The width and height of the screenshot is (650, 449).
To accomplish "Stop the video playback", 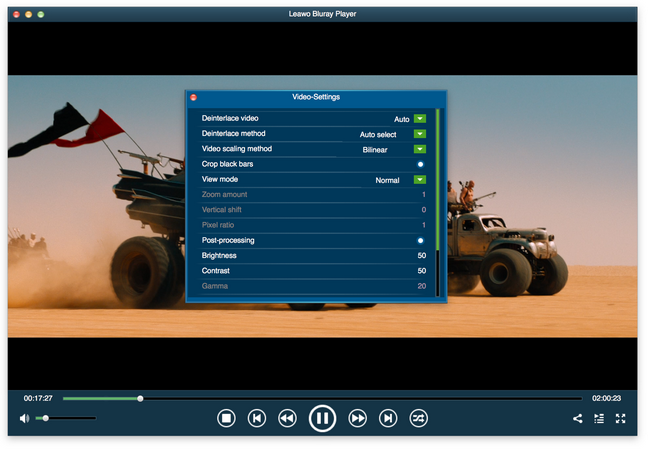I will pyautogui.click(x=226, y=418).
